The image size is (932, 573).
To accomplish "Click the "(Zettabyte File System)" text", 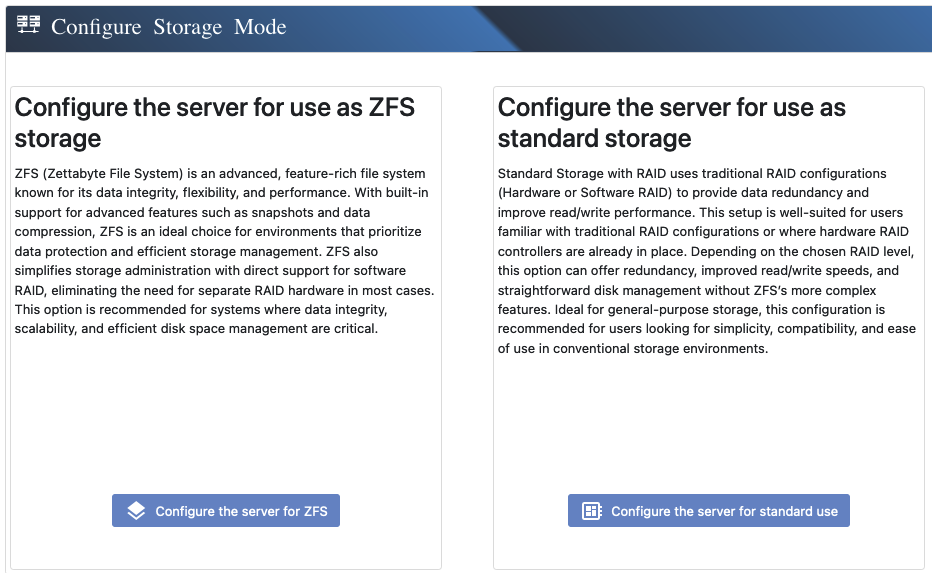I will pos(109,174).
